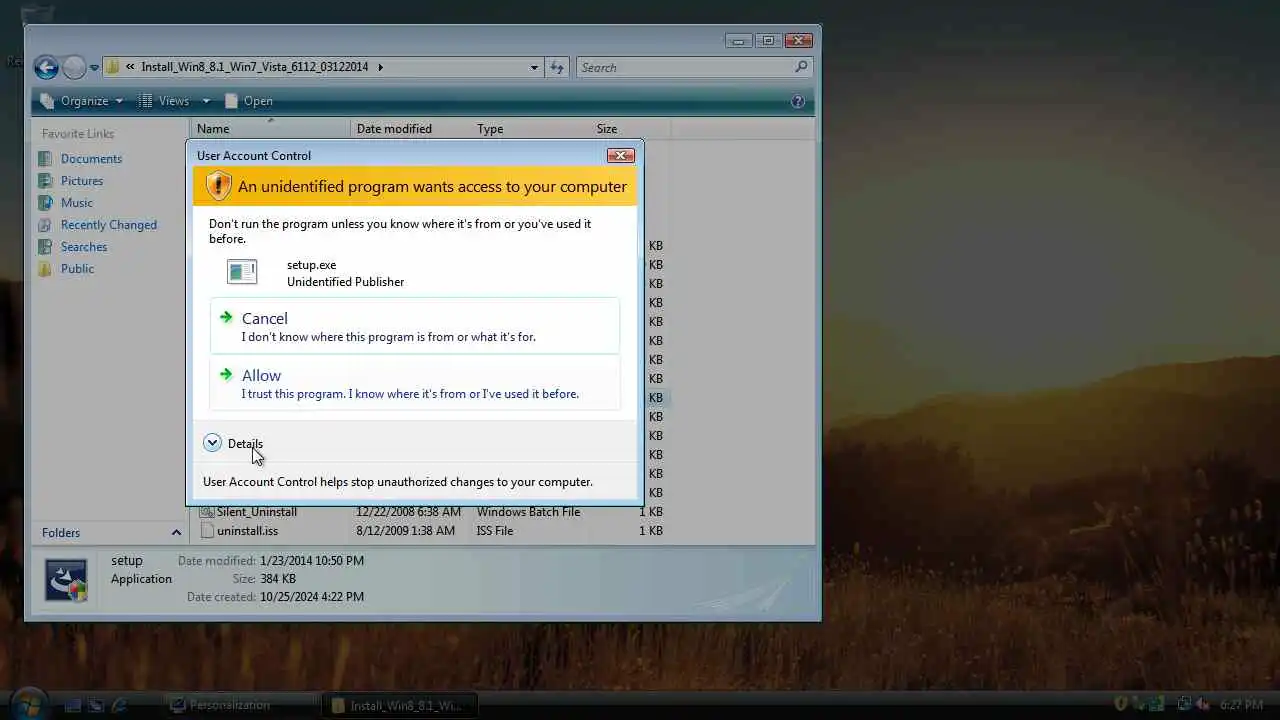Click the green arrow beside Cancel
Image resolution: width=1280 pixels, height=720 pixels.
click(226, 318)
